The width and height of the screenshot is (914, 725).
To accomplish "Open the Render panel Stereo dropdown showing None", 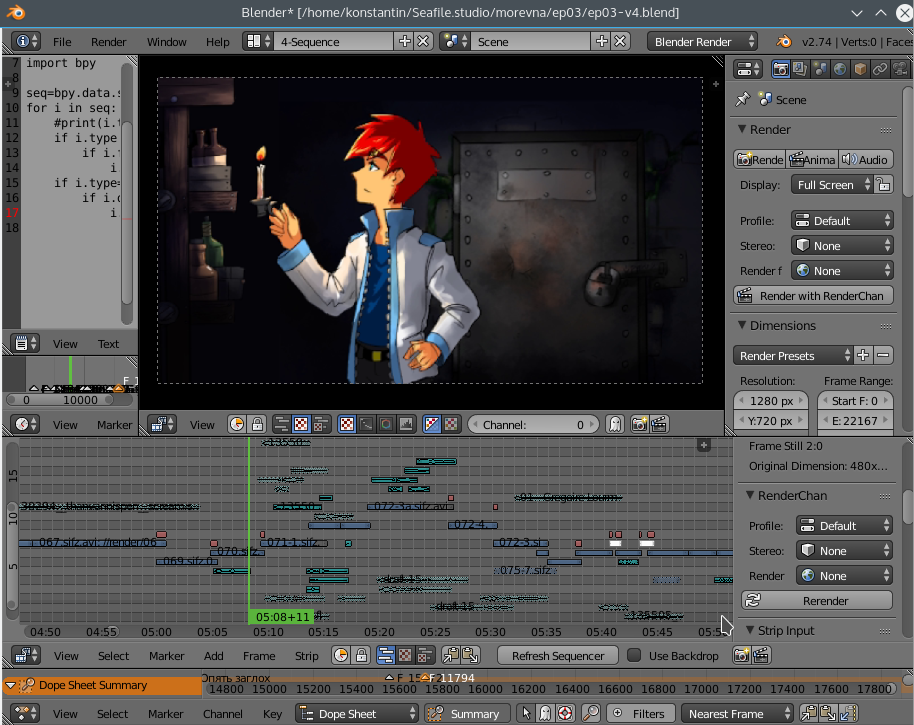I will click(842, 246).
